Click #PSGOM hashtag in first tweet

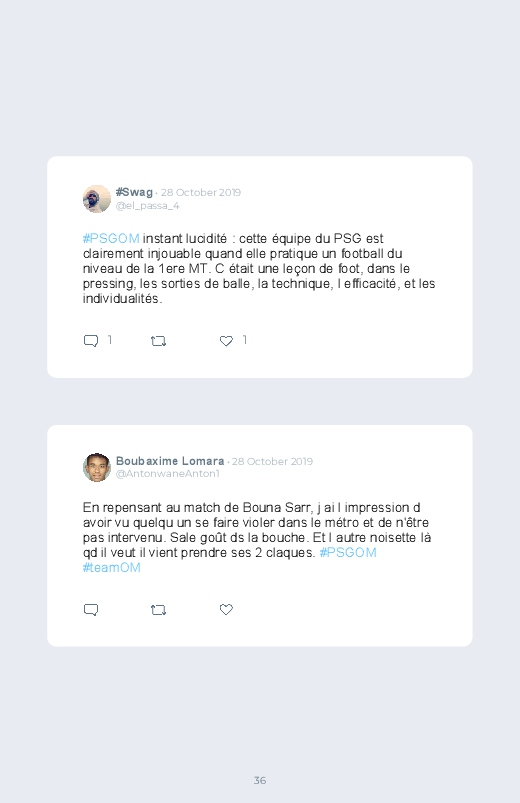(111, 239)
